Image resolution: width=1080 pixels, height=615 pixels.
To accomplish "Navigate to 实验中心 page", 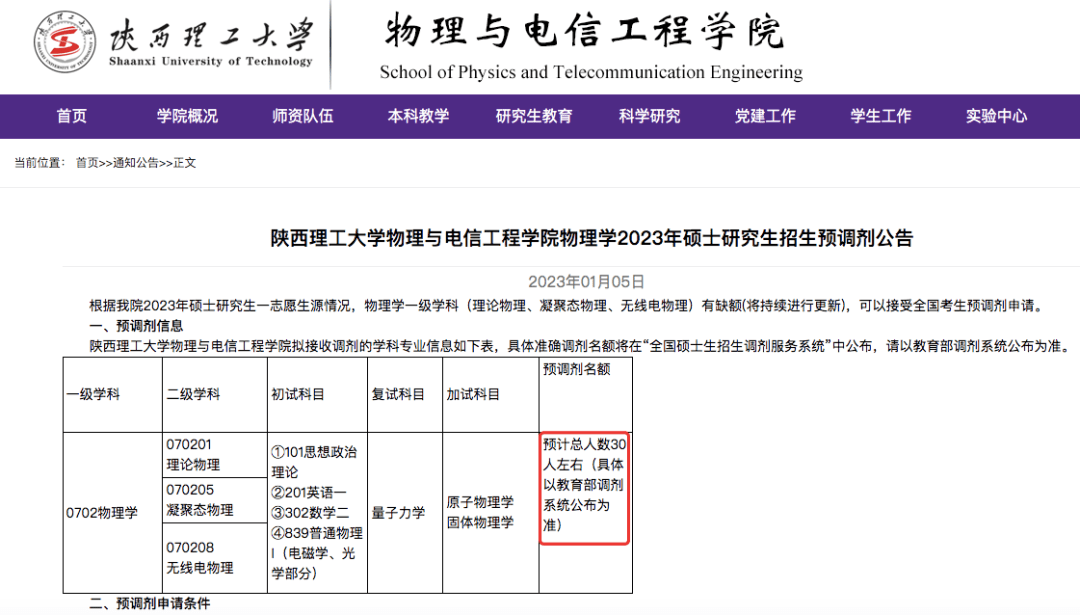I will pos(996,116).
